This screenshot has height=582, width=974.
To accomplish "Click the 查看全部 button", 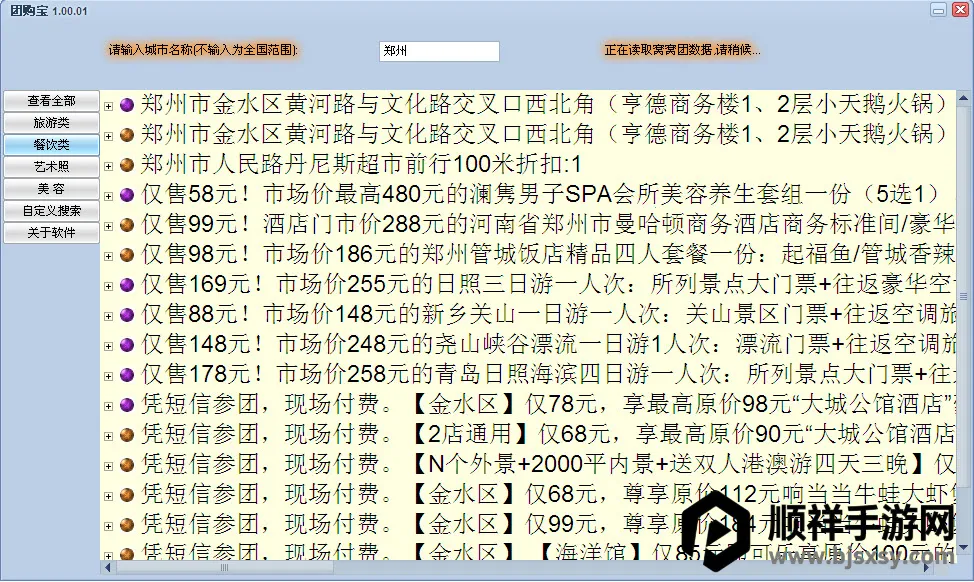I will pyautogui.click(x=50, y=102).
